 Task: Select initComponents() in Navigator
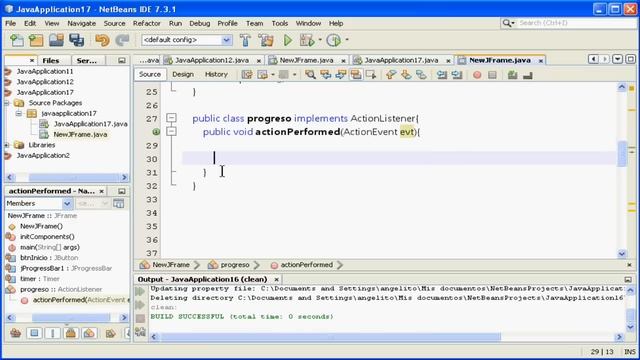click(x=47, y=237)
